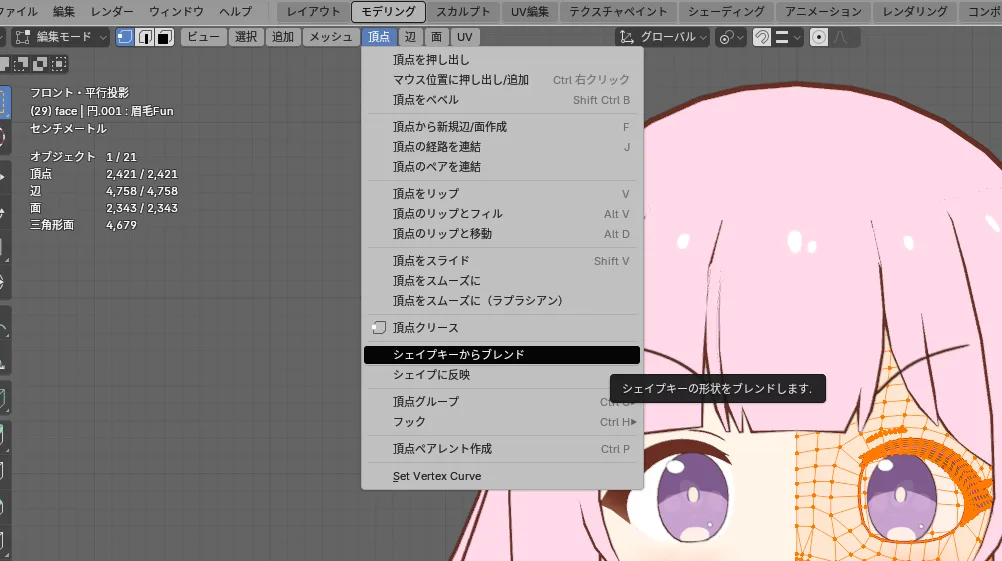The width and height of the screenshot is (1002, 561).
Task: Toggle proportional editing circle icon
Action: [x=819, y=37]
